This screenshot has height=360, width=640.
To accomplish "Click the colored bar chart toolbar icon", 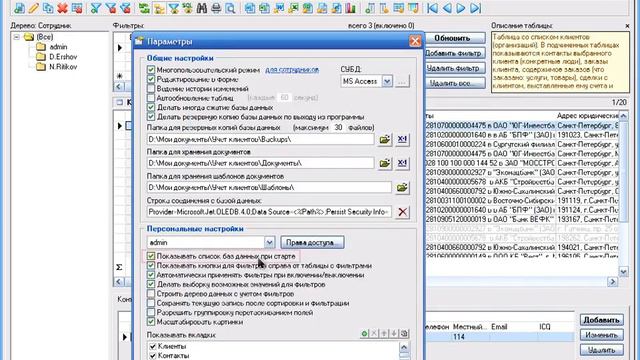I will pyautogui.click(x=350, y=8).
